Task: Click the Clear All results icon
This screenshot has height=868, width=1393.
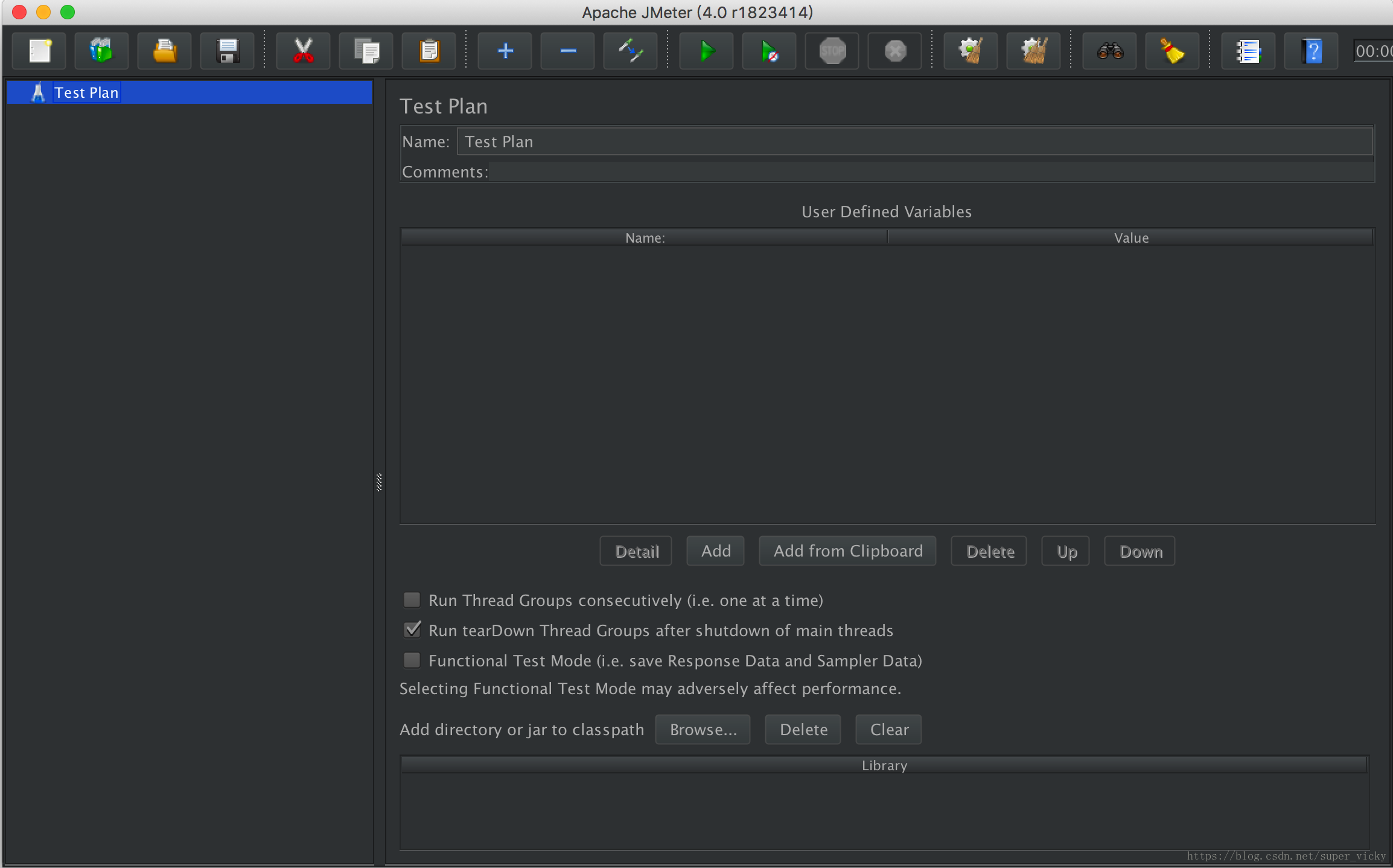Action: point(1033,51)
